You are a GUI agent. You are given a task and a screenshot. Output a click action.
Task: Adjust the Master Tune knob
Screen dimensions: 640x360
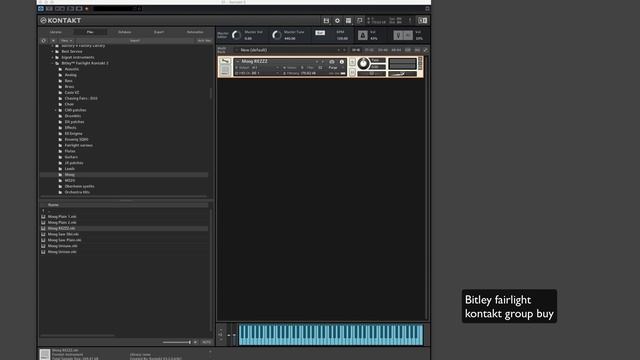277,36
